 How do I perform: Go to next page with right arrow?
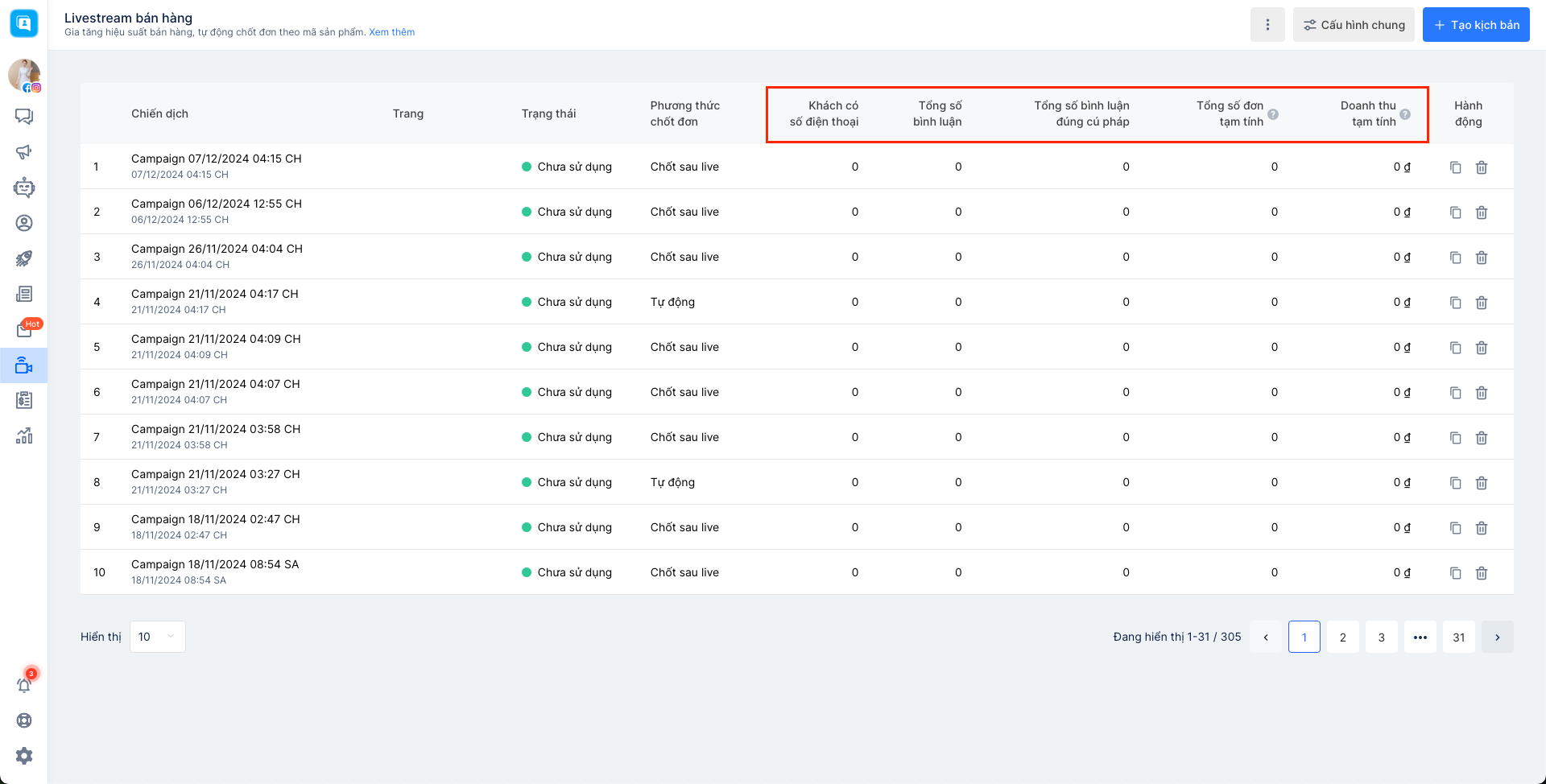(1497, 637)
